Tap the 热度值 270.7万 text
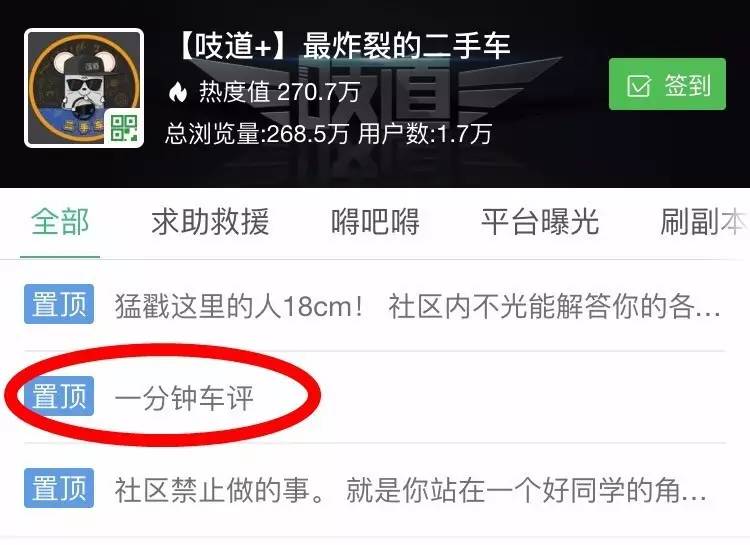750x545 pixels. click(x=280, y=91)
